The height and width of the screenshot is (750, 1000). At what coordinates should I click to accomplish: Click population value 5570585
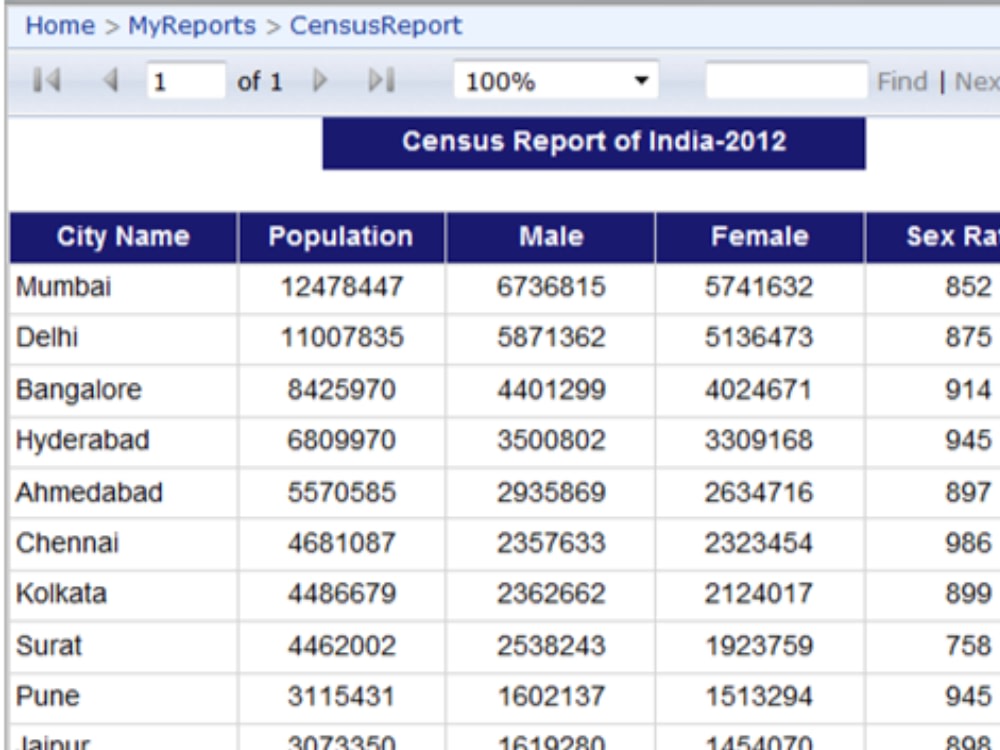point(341,492)
